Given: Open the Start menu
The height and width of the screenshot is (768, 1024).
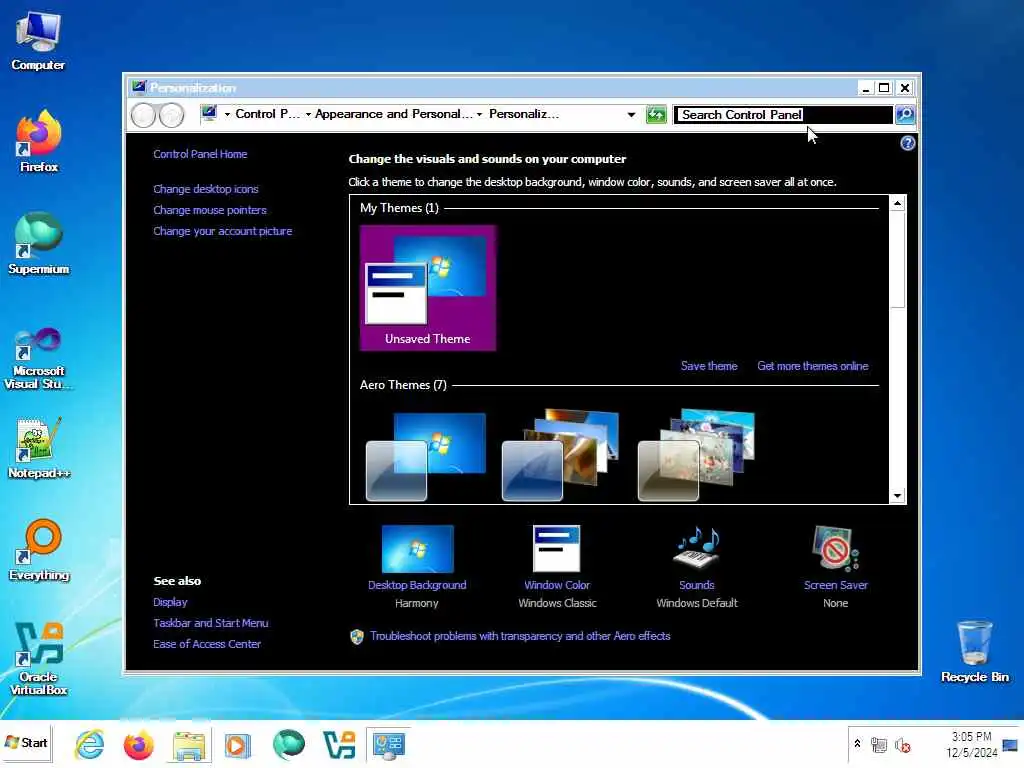Looking at the screenshot, I should (26, 743).
